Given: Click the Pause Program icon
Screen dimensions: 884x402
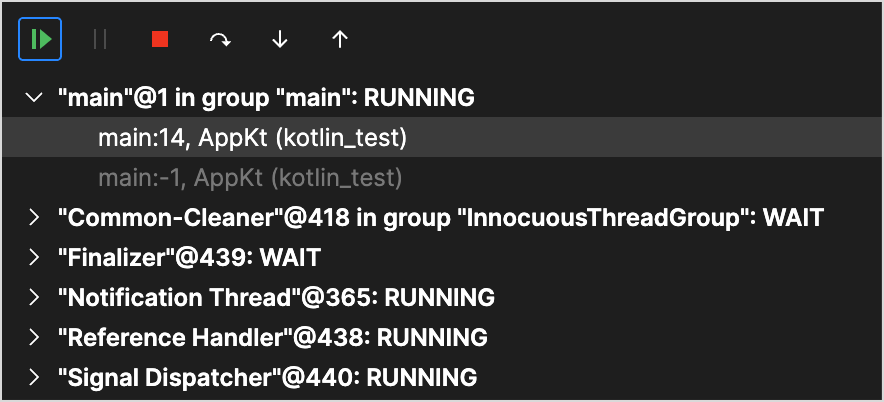Looking at the screenshot, I should click(100, 39).
